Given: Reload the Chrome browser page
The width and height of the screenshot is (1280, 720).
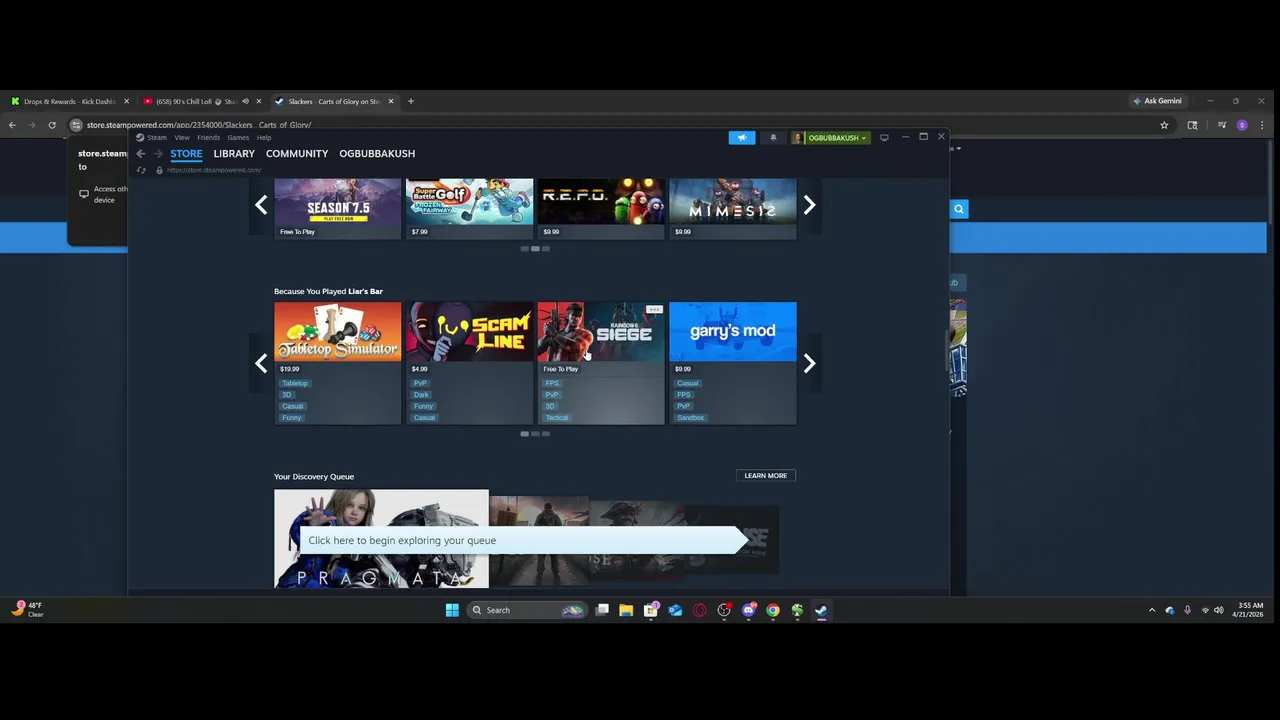Looking at the screenshot, I should pyautogui.click(x=52, y=125).
